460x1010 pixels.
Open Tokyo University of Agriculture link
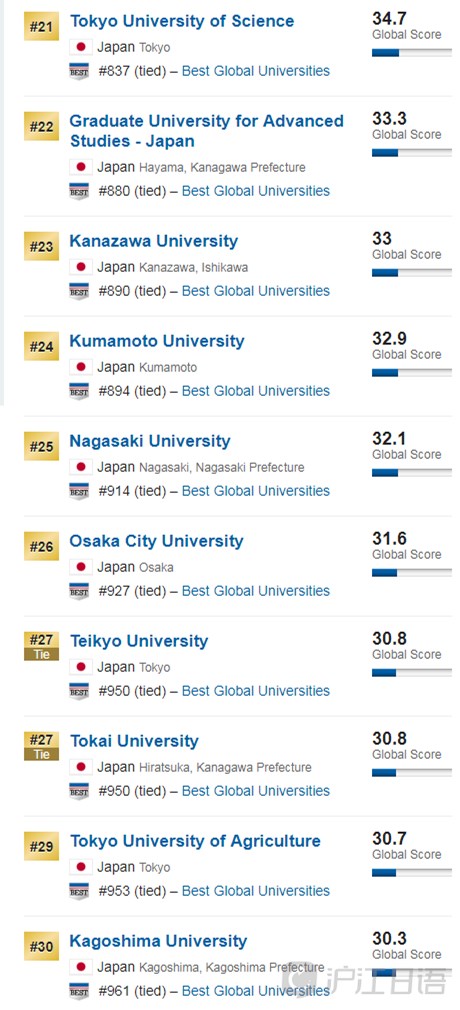click(195, 841)
